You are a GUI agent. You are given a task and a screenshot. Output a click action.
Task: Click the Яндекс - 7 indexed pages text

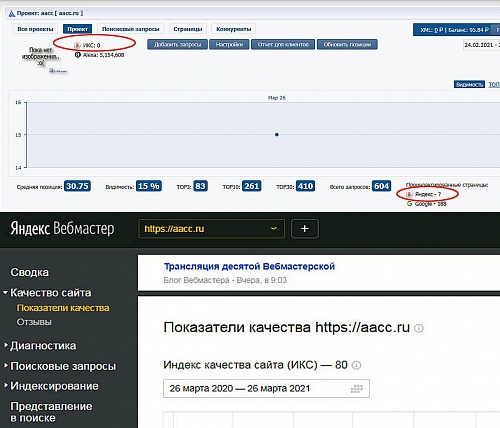pos(428,194)
